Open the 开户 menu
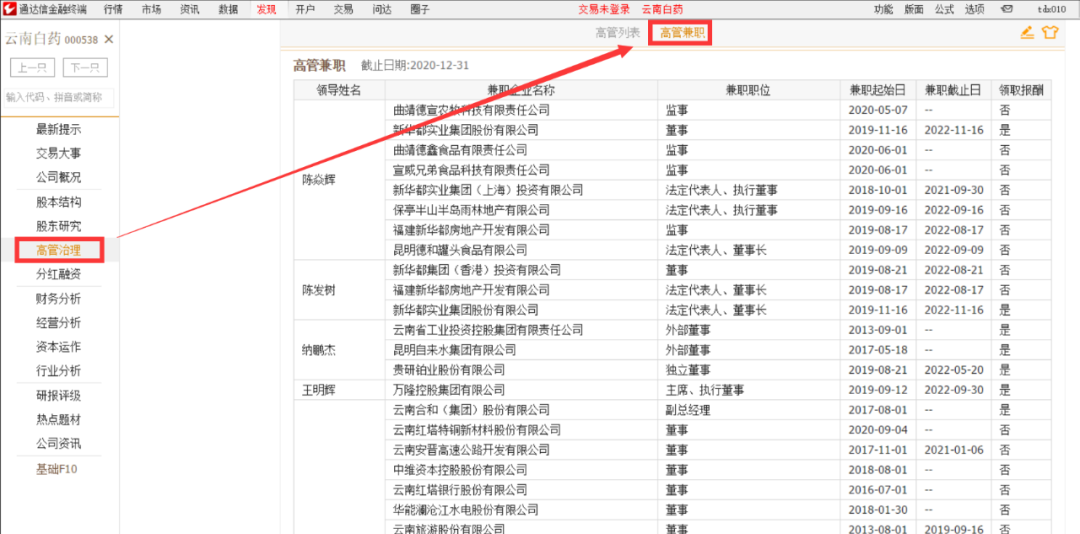1080x534 pixels. pos(305,9)
